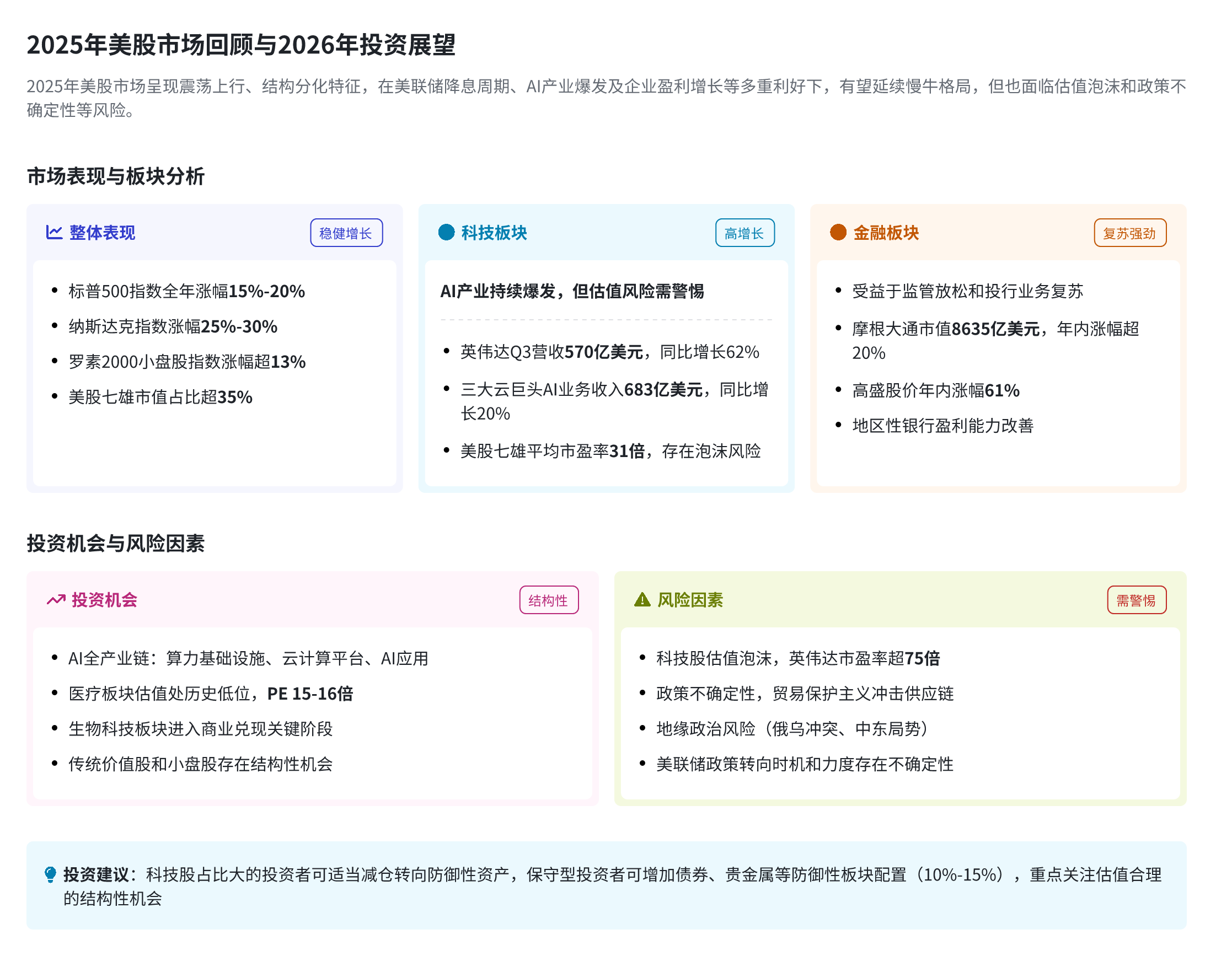Click the warning triangle icon beside 风险因素
This screenshot has width=1232, height=956.
[643, 600]
